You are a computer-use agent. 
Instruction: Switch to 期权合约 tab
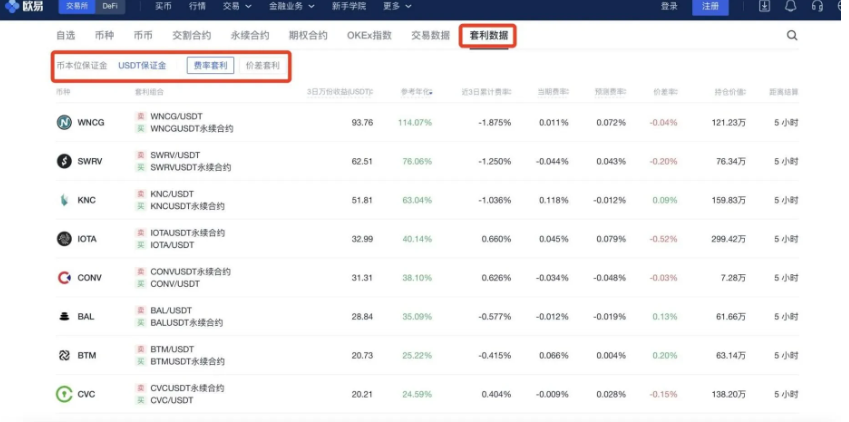pos(308,36)
